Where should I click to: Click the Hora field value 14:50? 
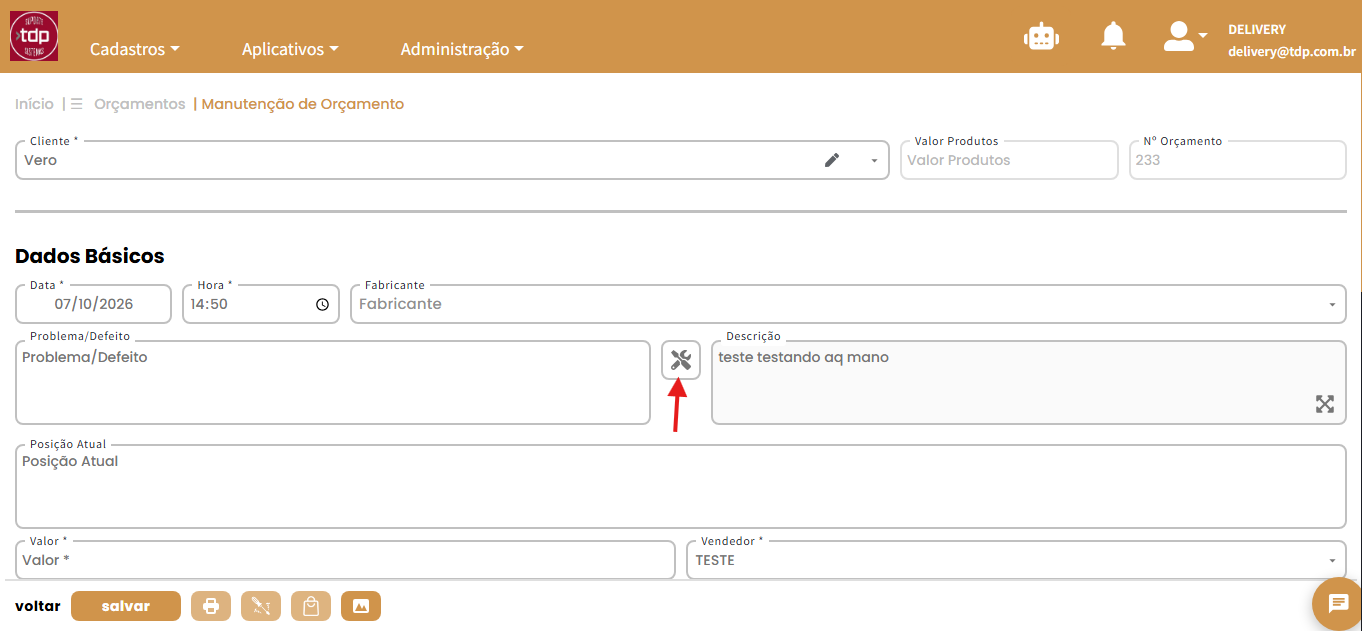209,304
